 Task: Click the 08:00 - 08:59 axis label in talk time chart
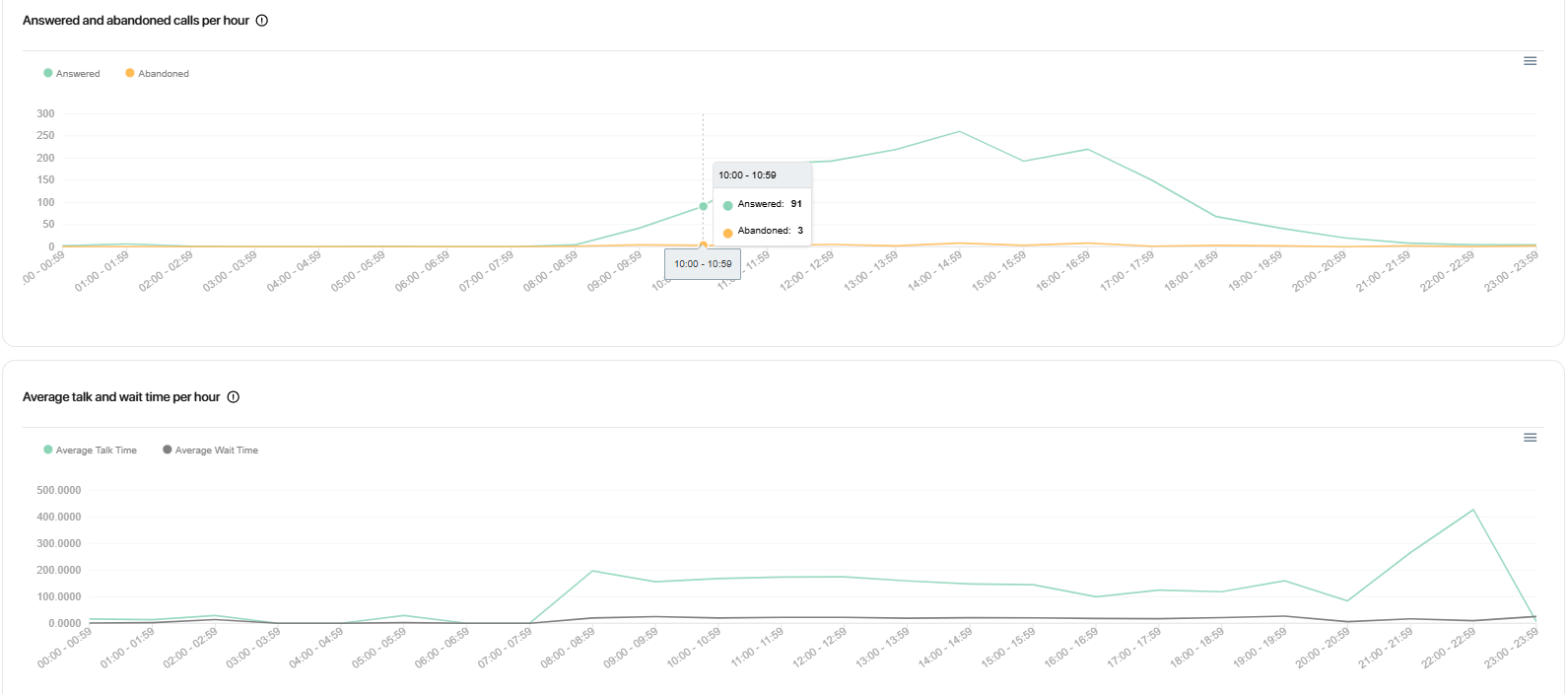coord(569,648)
